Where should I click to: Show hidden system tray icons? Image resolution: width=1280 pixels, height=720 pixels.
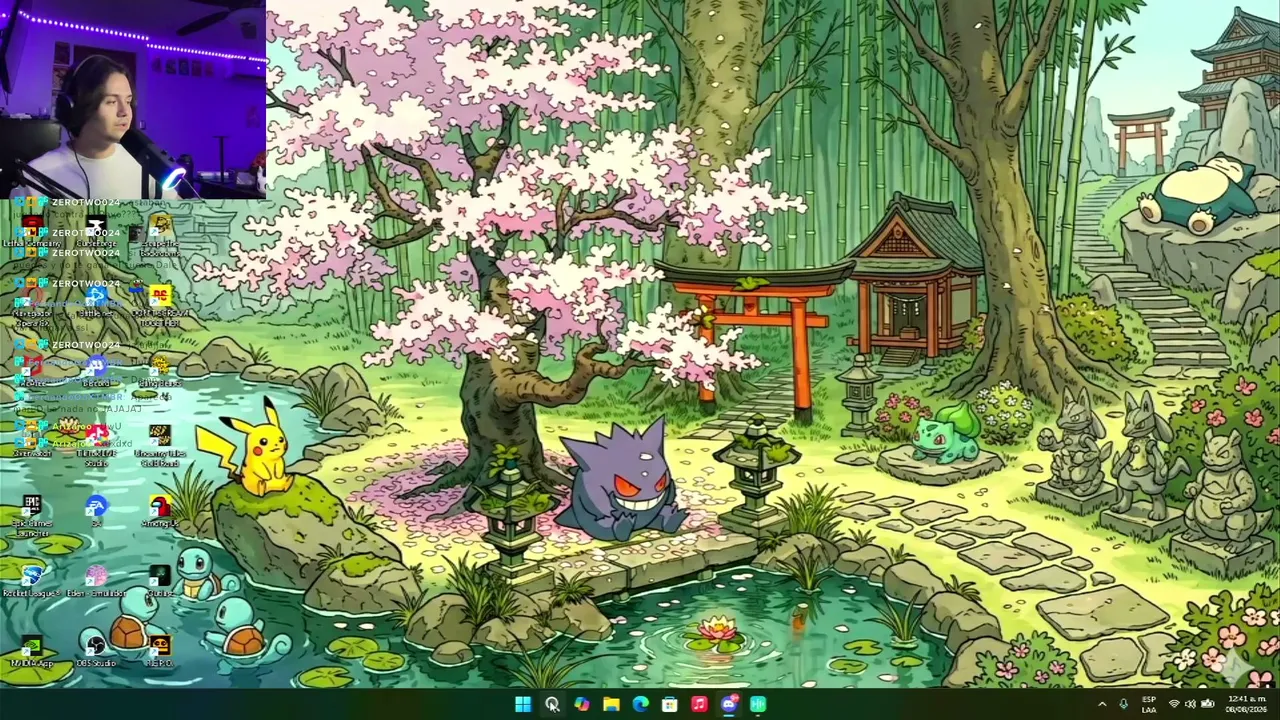pos(1102,704)
